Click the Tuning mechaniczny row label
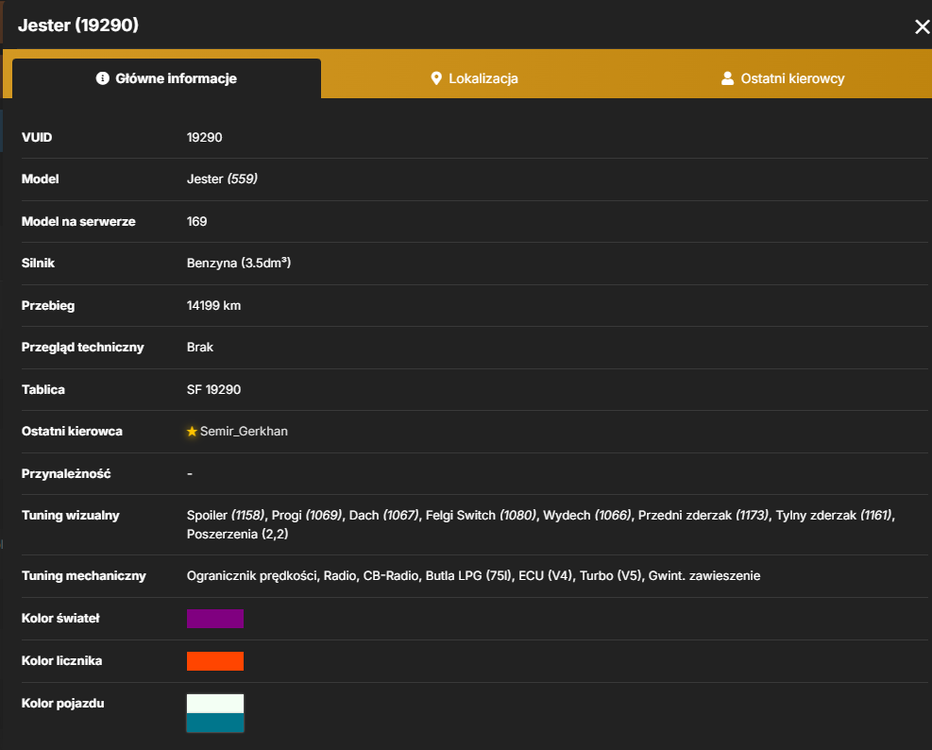 point(84,576)
